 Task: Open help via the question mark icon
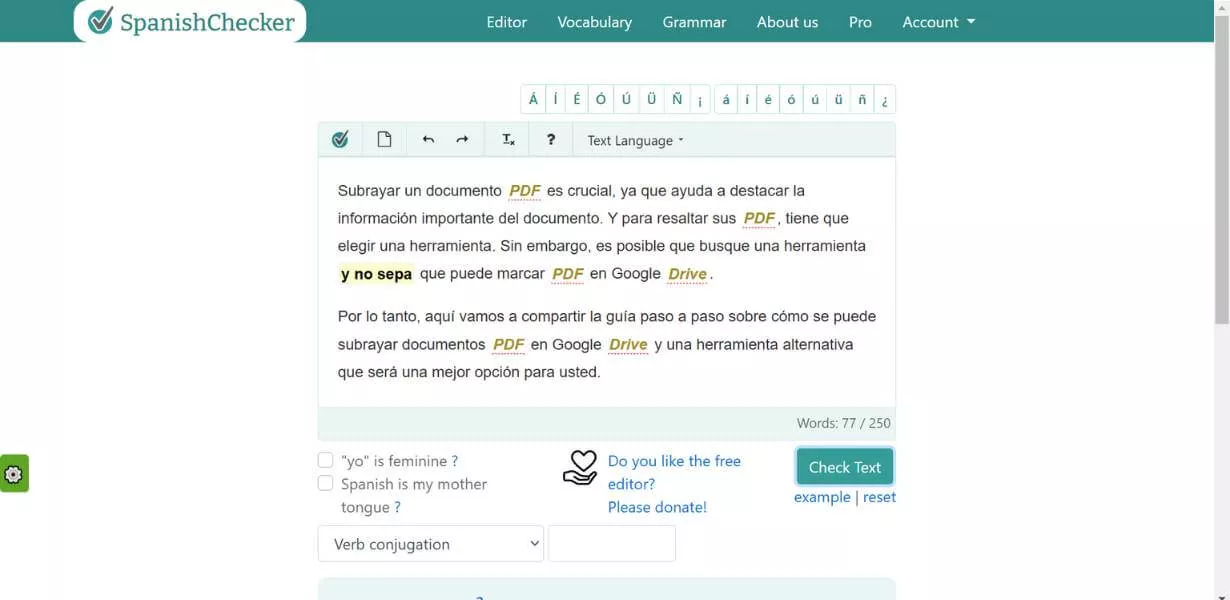(551, 139)
